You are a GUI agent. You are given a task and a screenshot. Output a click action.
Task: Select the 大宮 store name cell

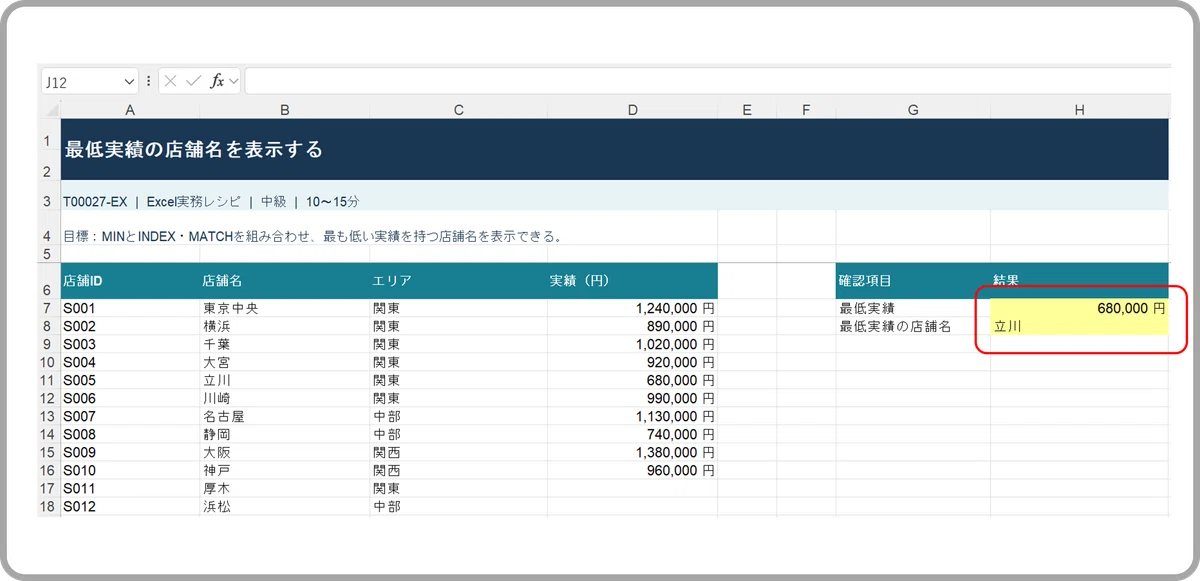284,363
